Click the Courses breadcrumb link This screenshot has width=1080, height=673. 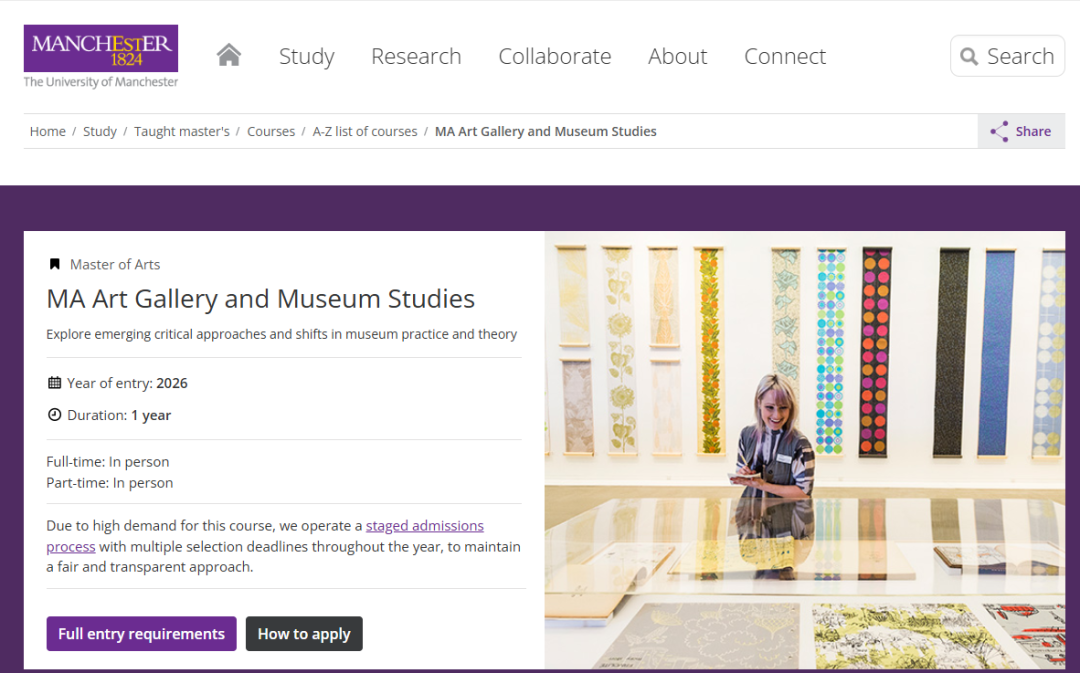tap(271, 131)
